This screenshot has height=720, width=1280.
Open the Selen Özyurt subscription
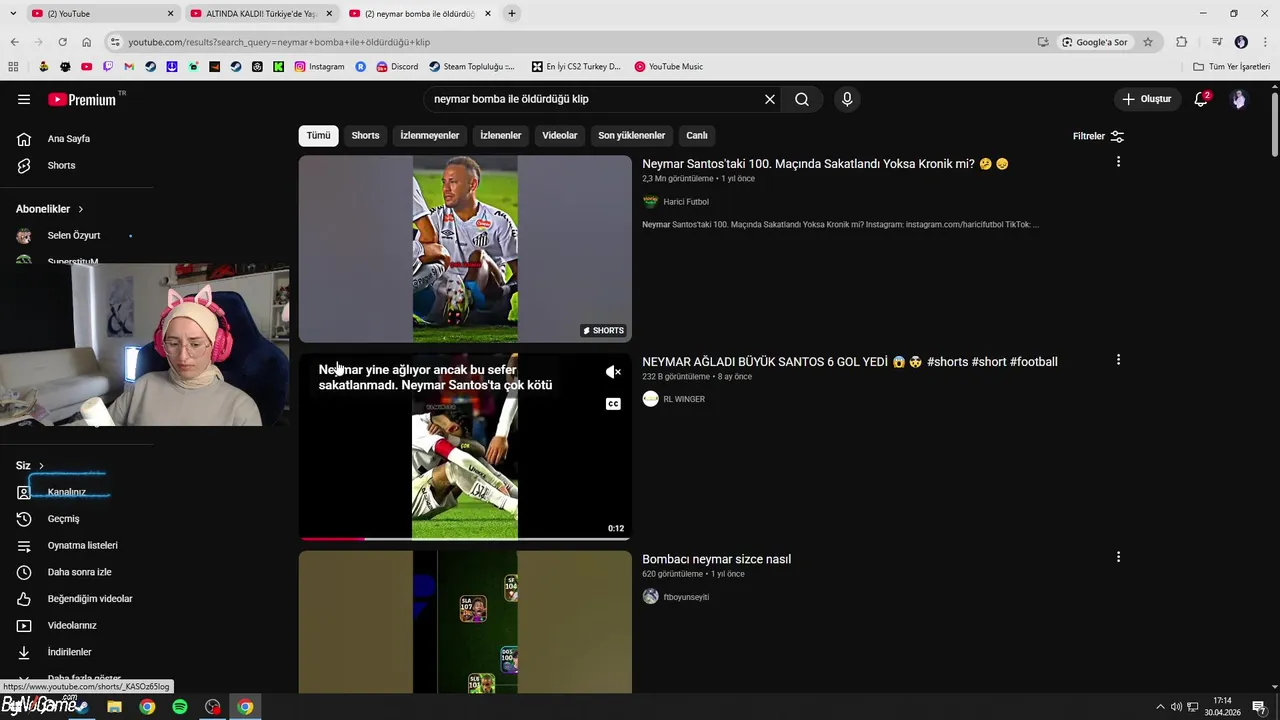pyautogui.click(x=76, y=236)
